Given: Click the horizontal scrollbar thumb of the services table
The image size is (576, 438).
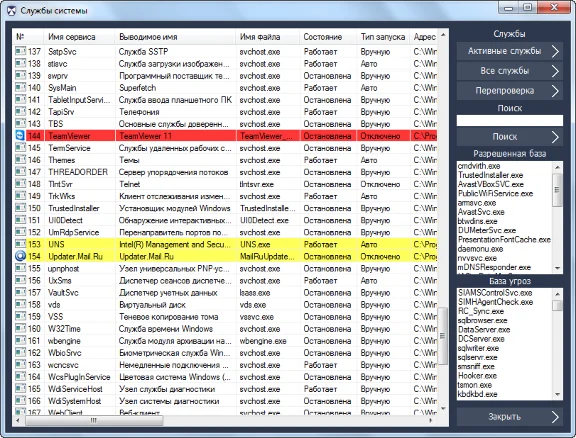Looking at the screenshot, I should point(94,420).
